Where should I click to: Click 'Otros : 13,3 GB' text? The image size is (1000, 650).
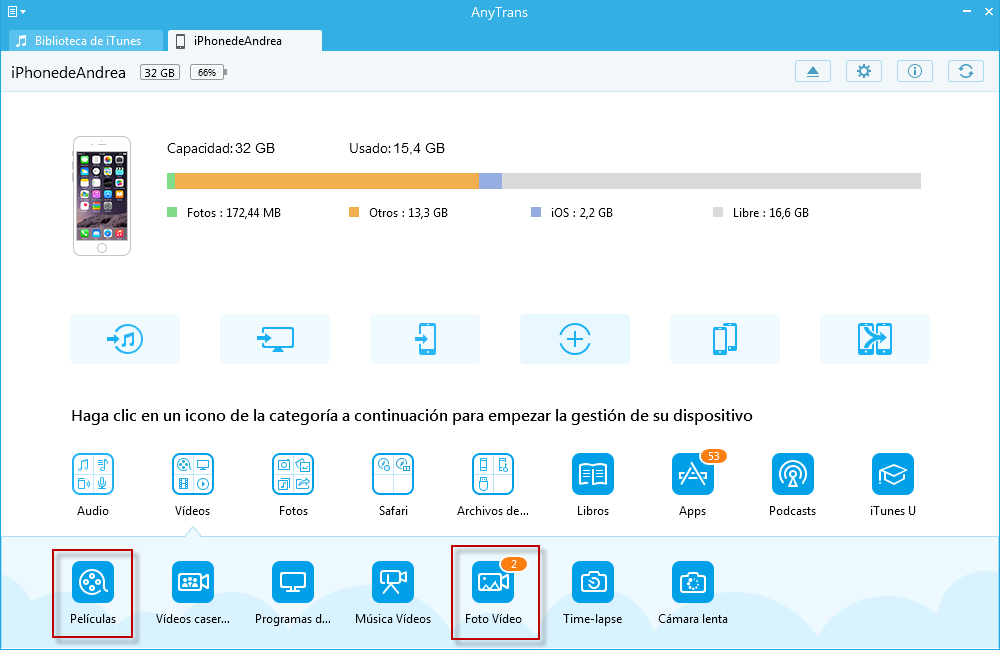click(408, 212)
